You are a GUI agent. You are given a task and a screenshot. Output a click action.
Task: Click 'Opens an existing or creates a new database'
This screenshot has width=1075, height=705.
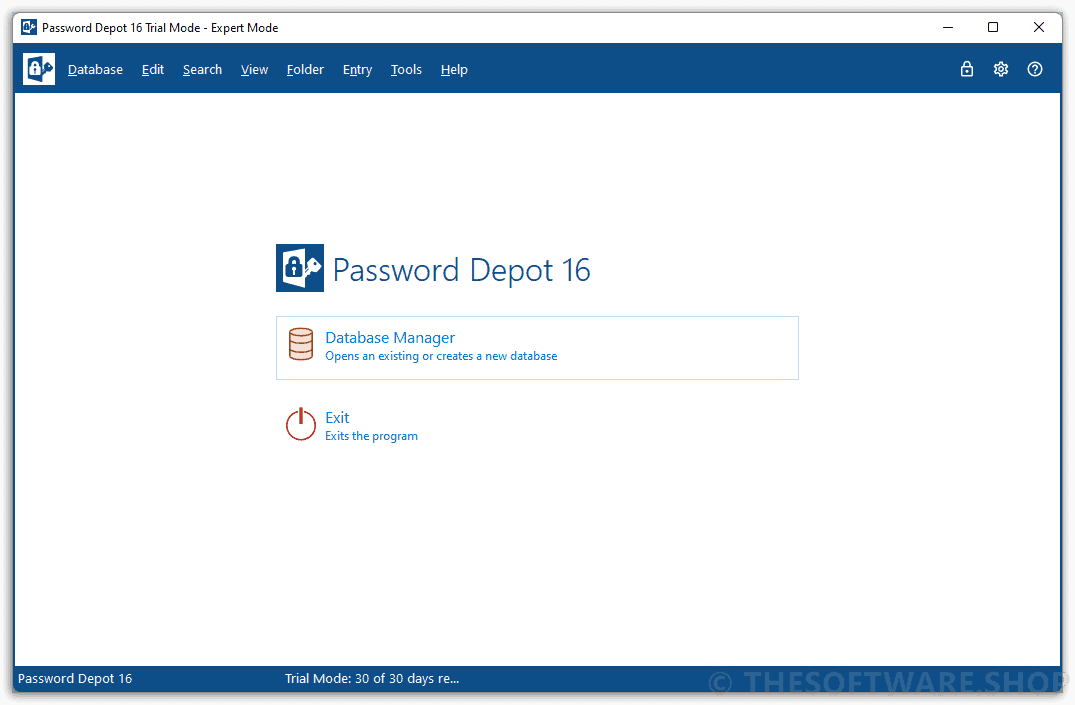[441, 356]
